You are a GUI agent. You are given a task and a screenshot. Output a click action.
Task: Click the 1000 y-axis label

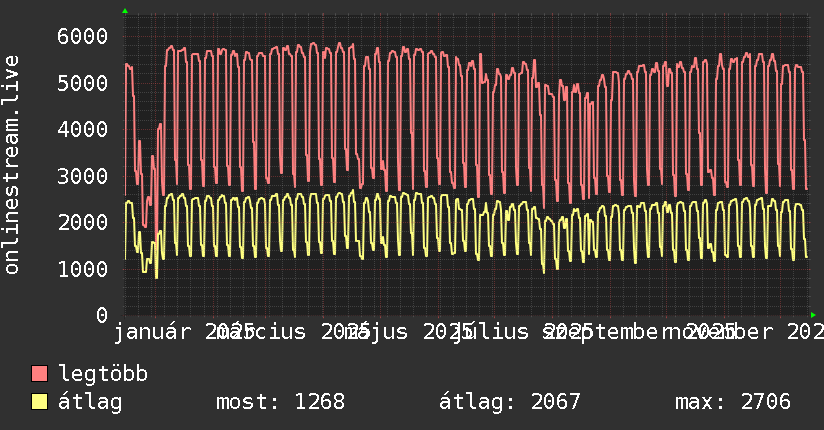tap(83, 269)
